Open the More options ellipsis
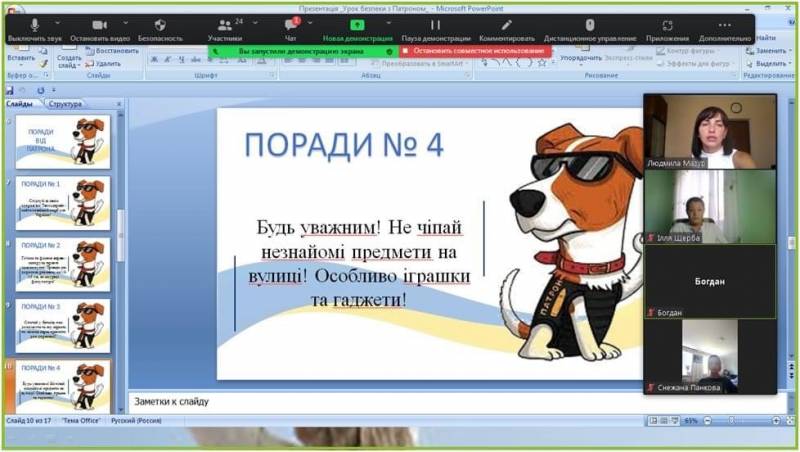 coord(725,25)
